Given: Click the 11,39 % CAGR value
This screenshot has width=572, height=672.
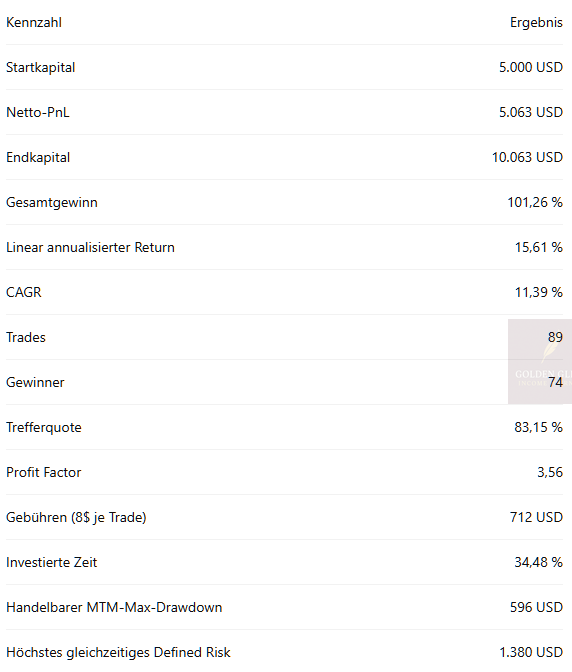Looking at the screenshot, I should click(x=539, y=292).
